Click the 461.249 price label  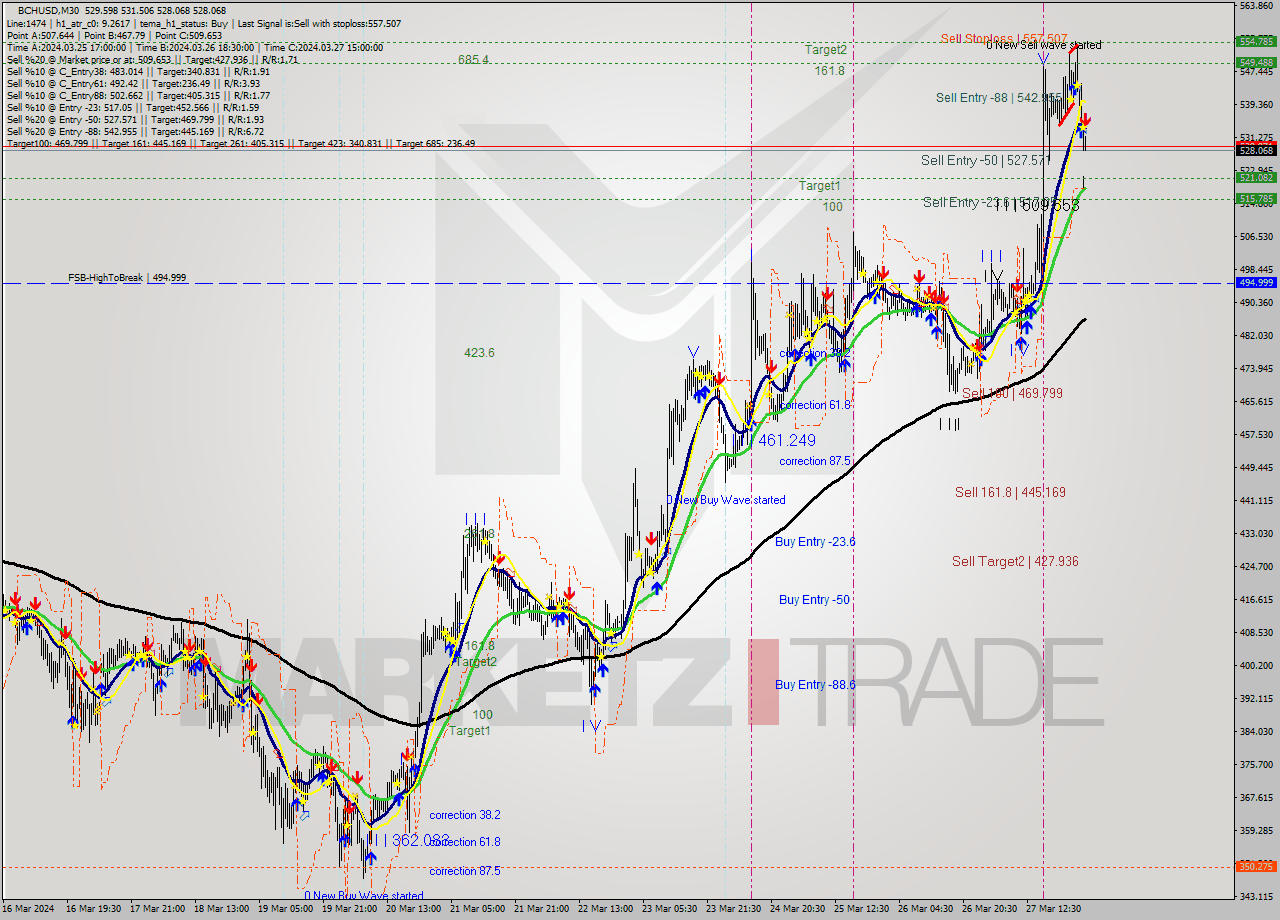pyautogui.click(x=787, y=440)
